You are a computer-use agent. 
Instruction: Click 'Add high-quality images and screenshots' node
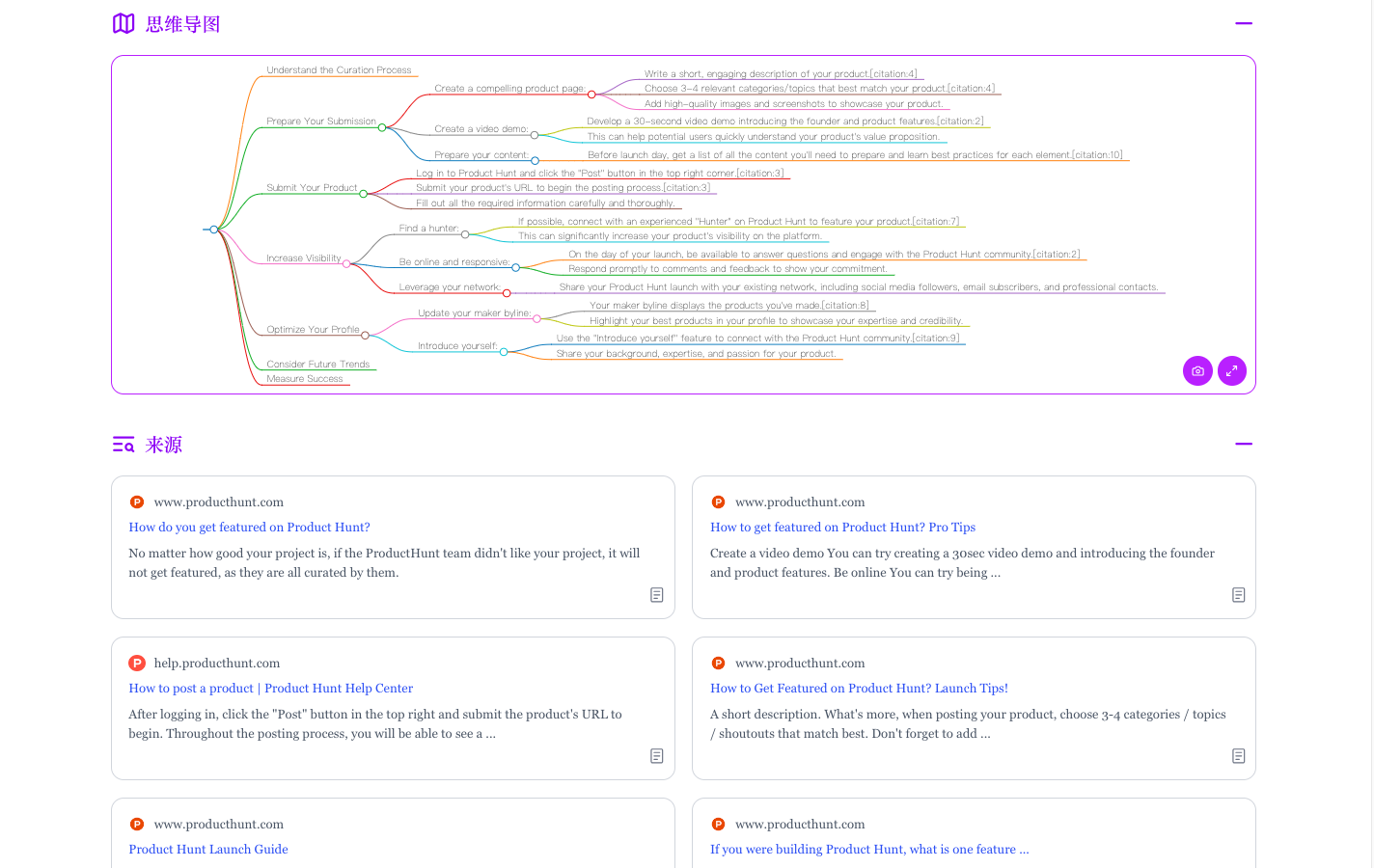pos(794,104)
